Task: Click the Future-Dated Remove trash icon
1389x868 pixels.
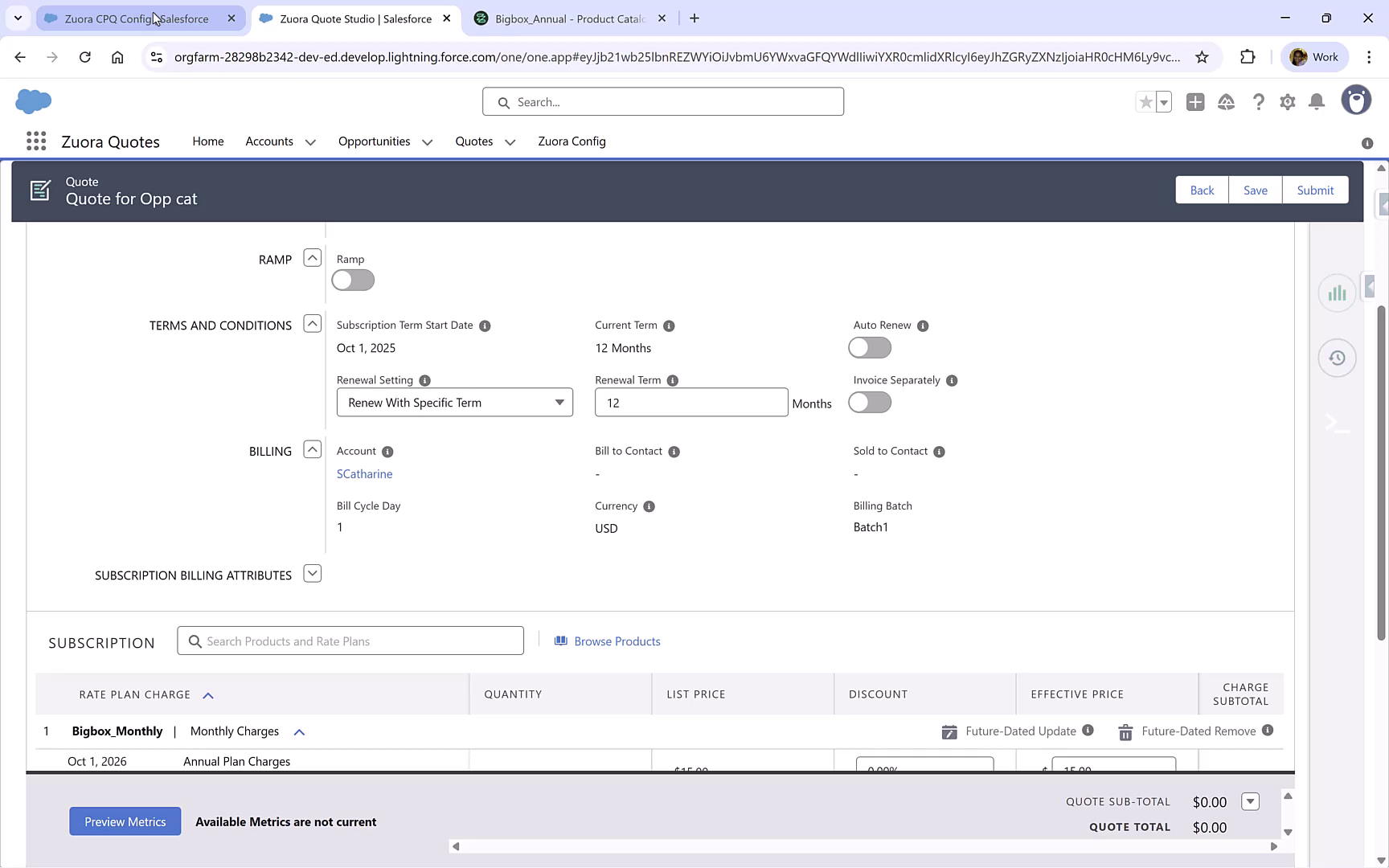Action: (x=1125, y=732)
